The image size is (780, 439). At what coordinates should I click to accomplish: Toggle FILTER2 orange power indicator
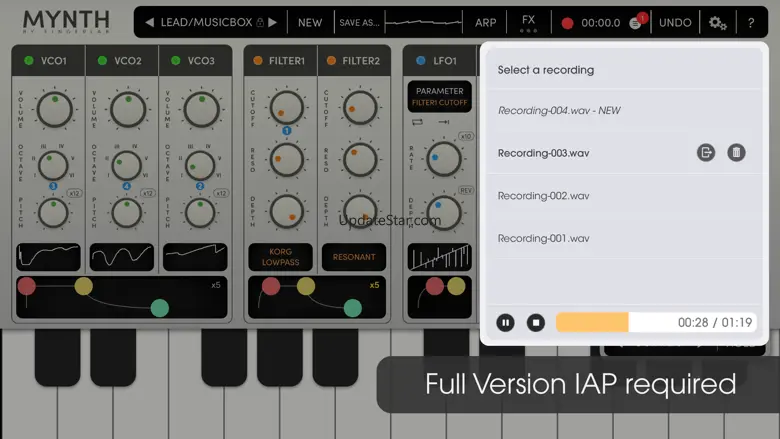click(x=331, y=61)
